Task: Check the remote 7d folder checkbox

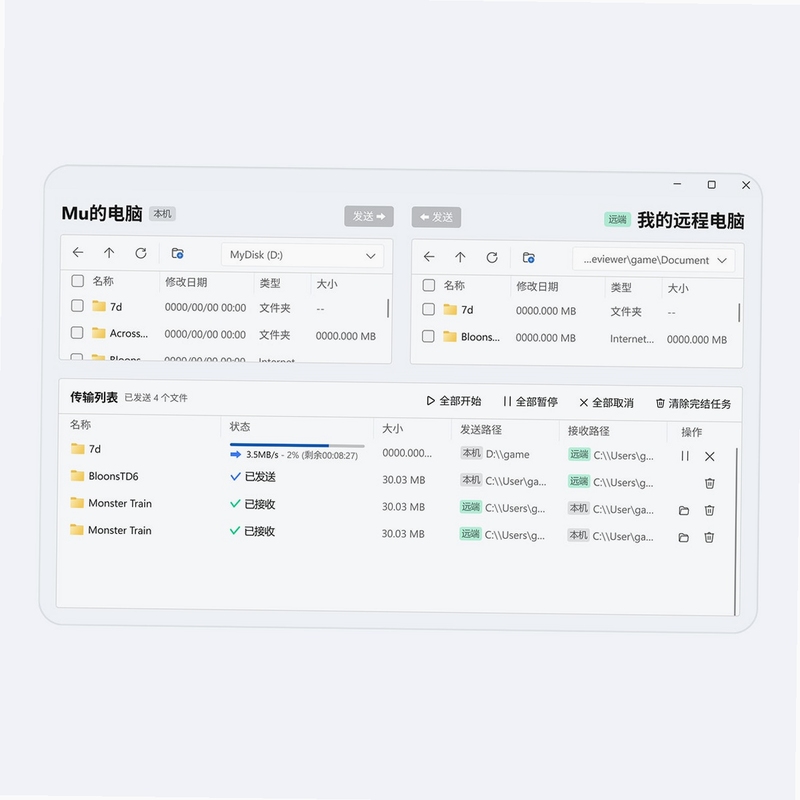Action: 429,309
